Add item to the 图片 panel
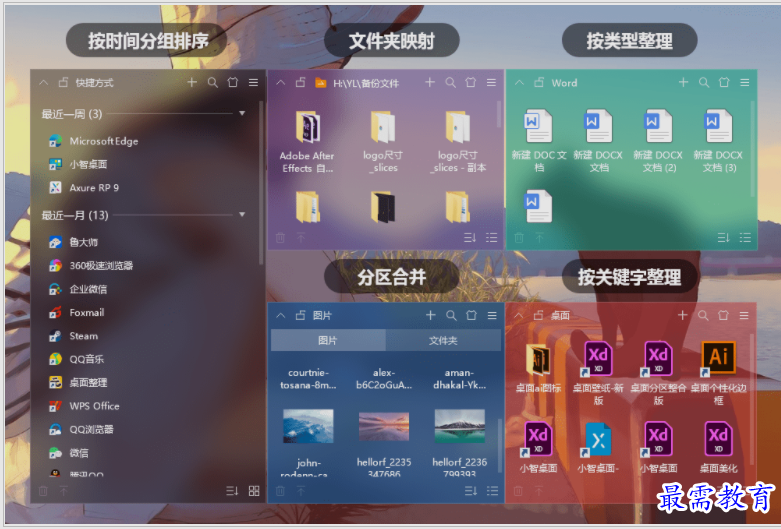The height and width of the screenshot is (529, 781). click(431, 315)
